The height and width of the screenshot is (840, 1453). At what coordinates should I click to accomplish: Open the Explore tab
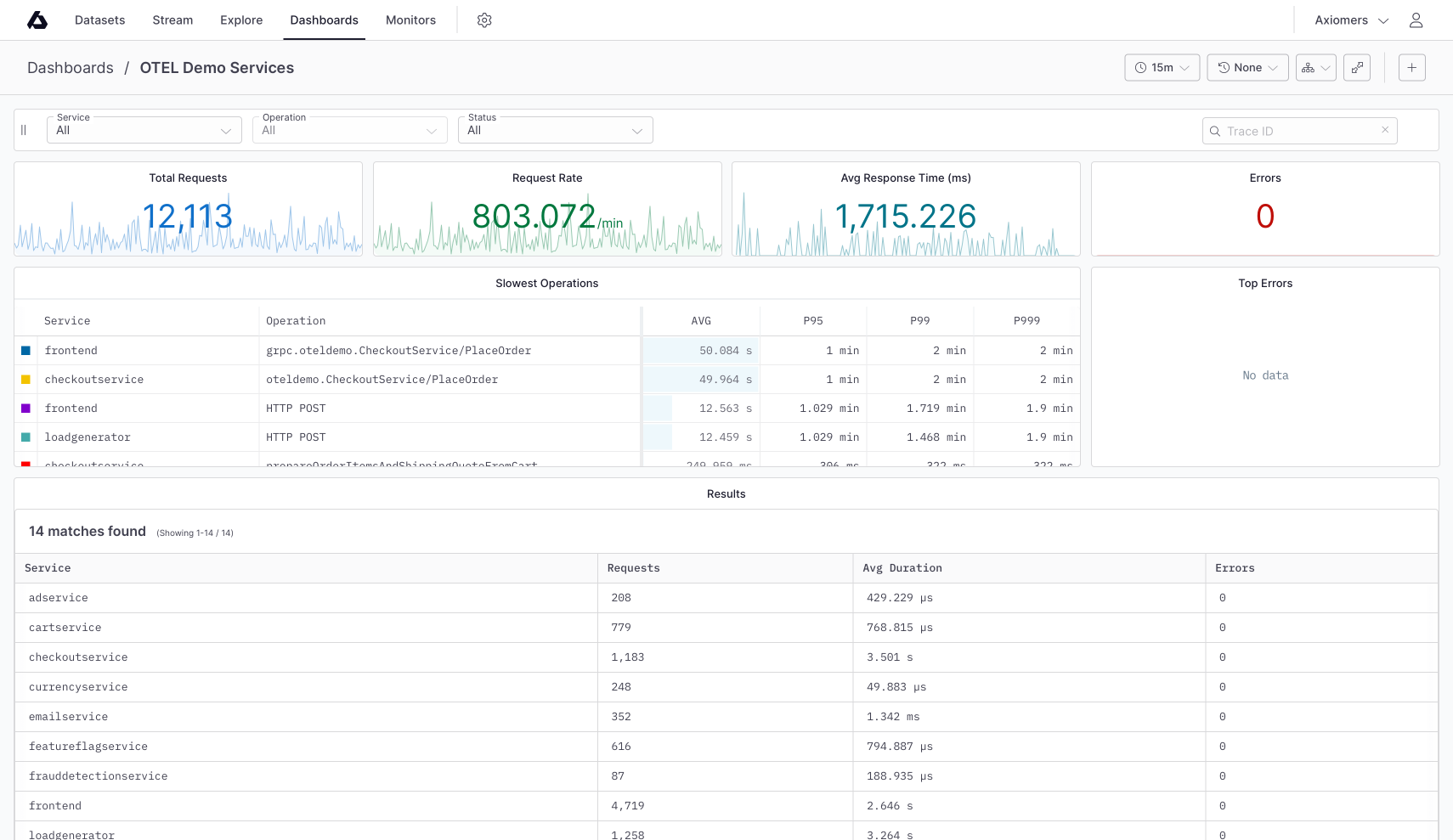pos(241,20)
